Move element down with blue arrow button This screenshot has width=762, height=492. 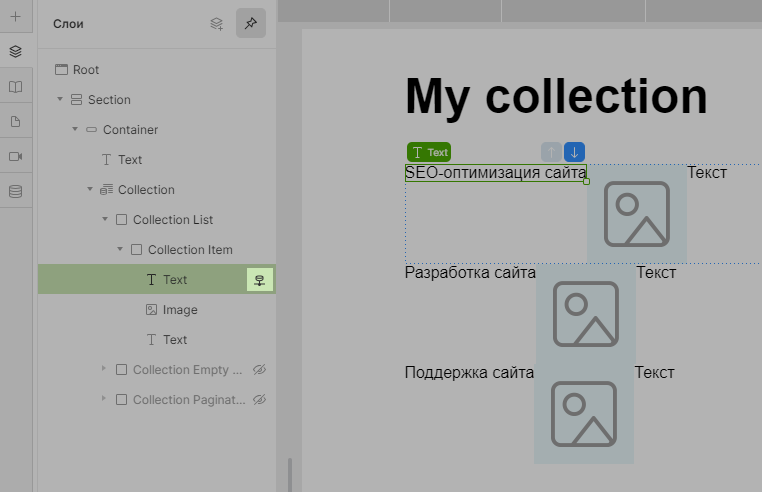(x=574, y=152)
